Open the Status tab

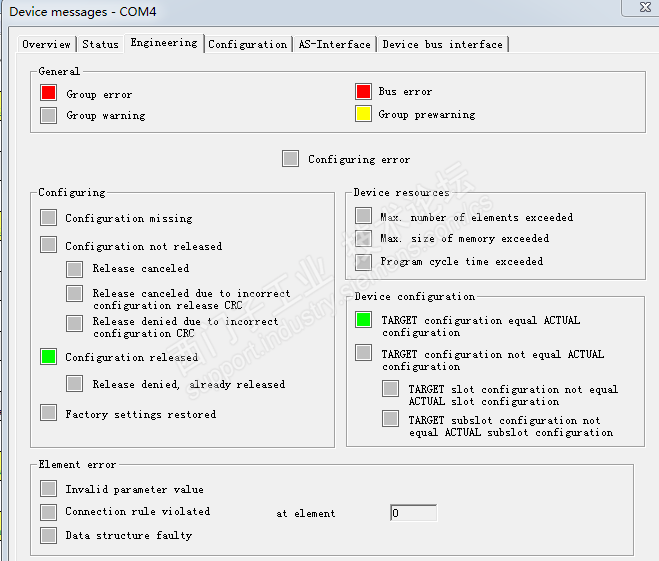pyautogui.click(x=100, y=44)
